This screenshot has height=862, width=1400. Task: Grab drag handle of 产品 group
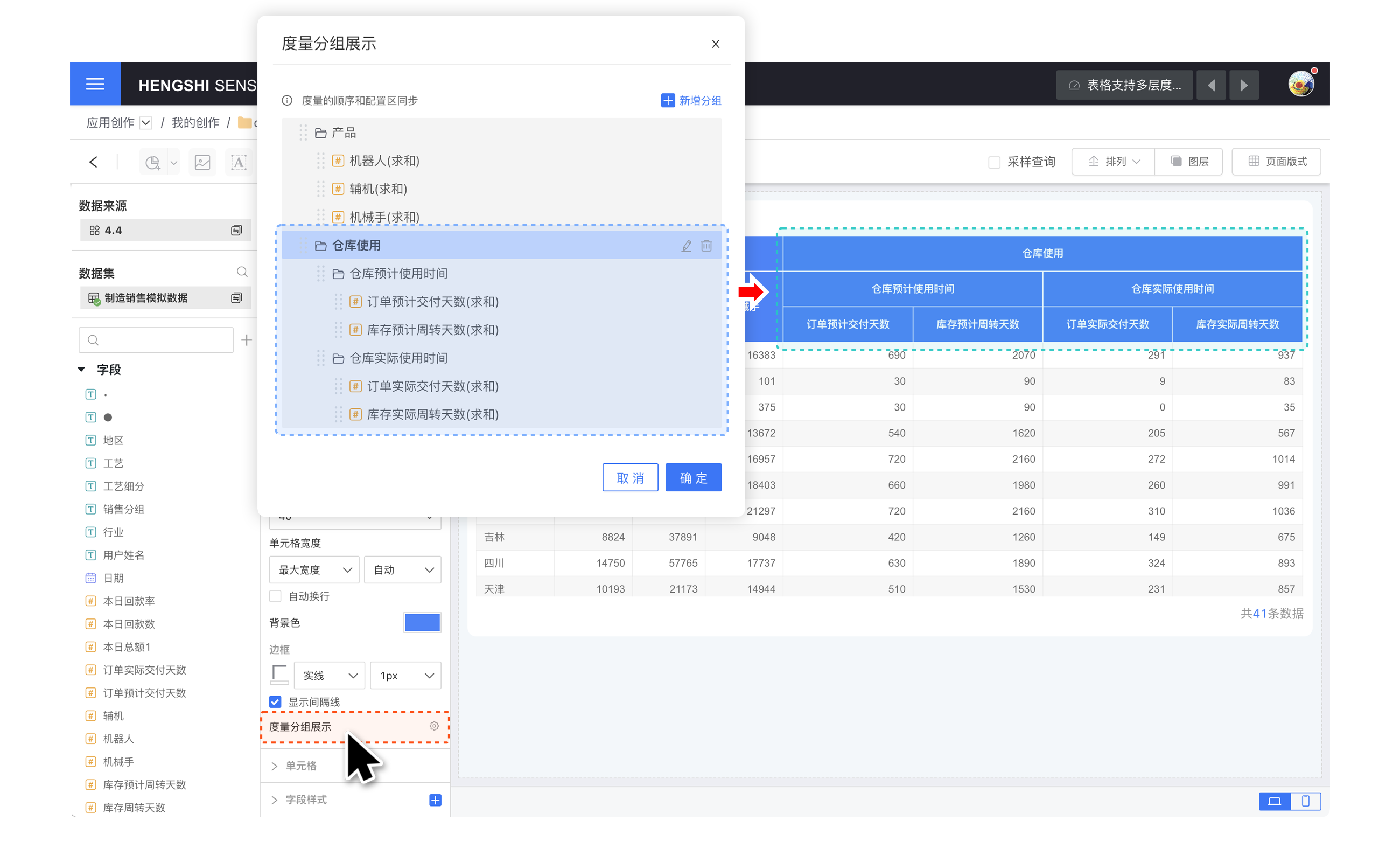[x=303, y=133]
